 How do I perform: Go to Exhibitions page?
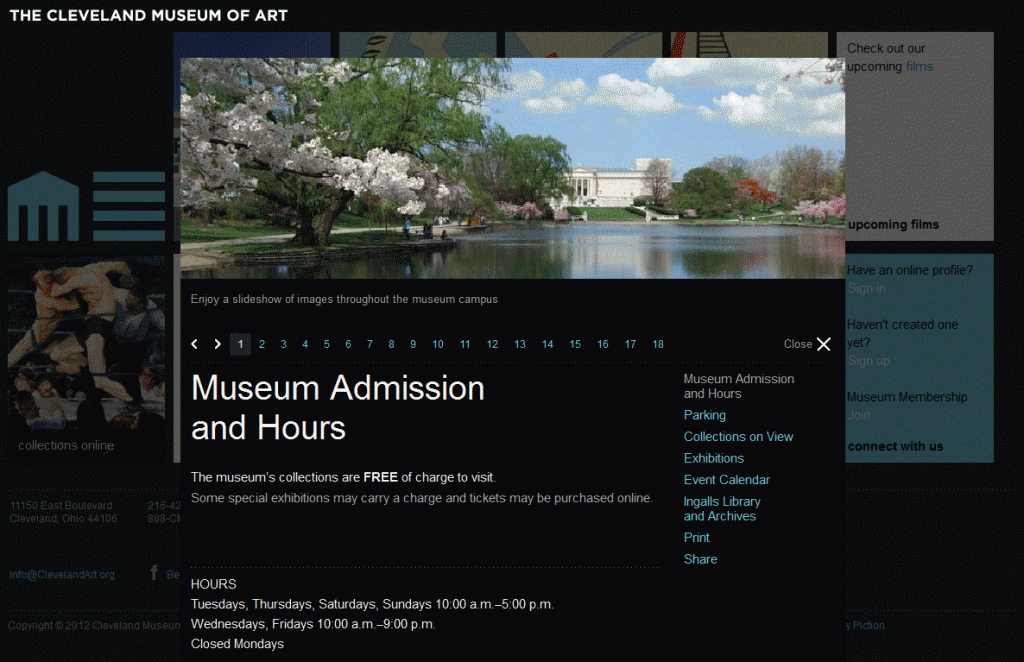[714, 458]
